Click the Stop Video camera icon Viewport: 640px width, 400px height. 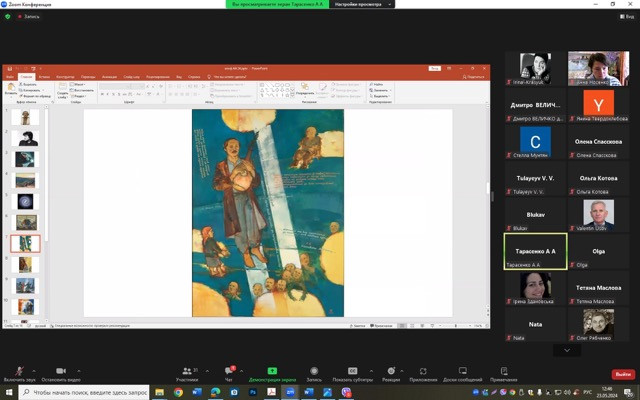61,371
